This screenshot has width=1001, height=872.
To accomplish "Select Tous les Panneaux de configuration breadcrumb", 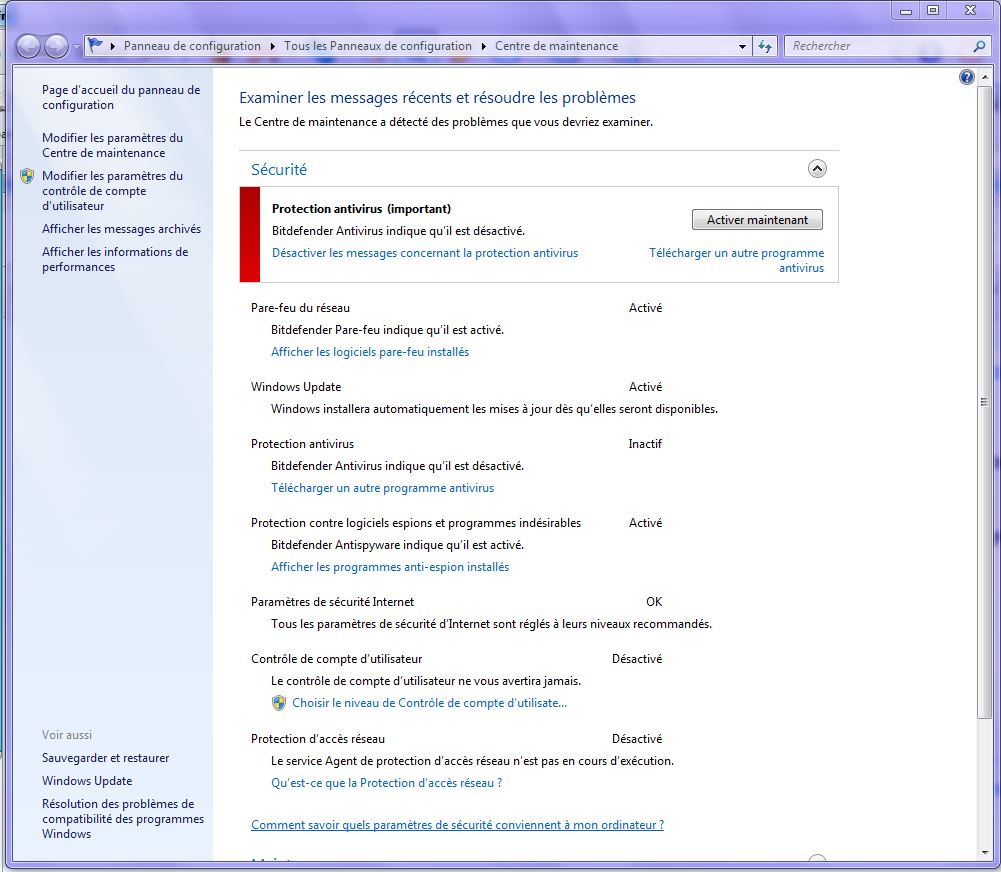I will point(378,46).
